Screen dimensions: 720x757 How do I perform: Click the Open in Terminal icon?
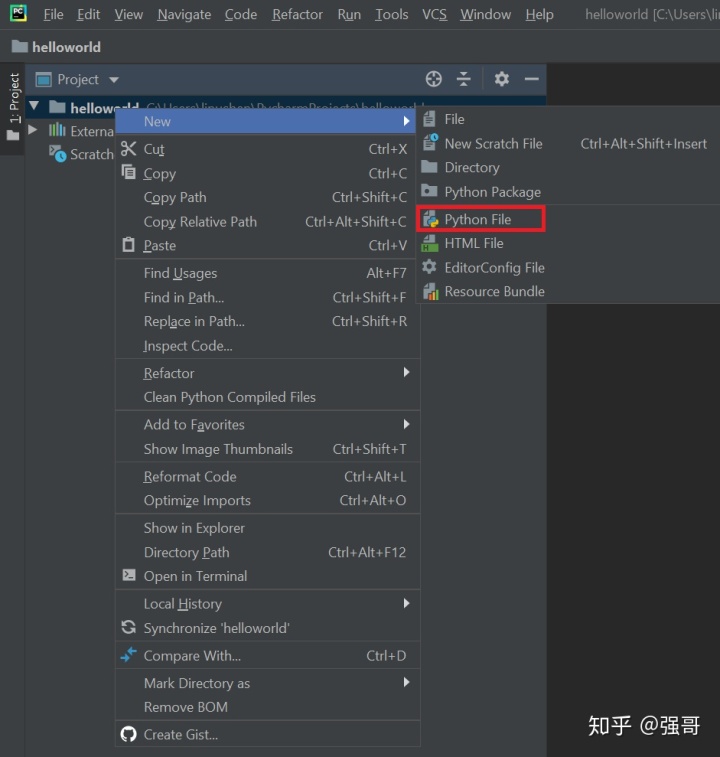pos(129,575)
